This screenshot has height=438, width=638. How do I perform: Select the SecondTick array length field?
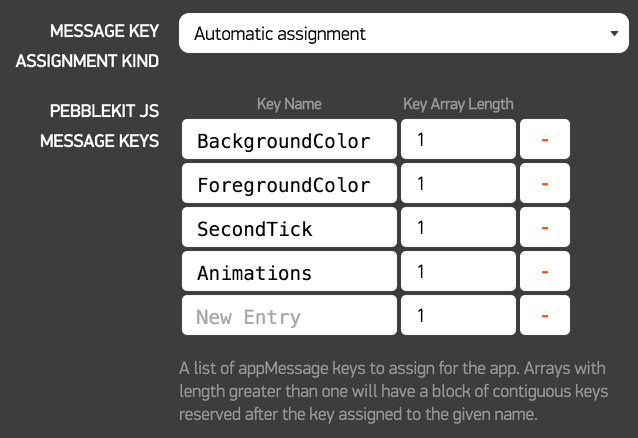click(457, 228)
